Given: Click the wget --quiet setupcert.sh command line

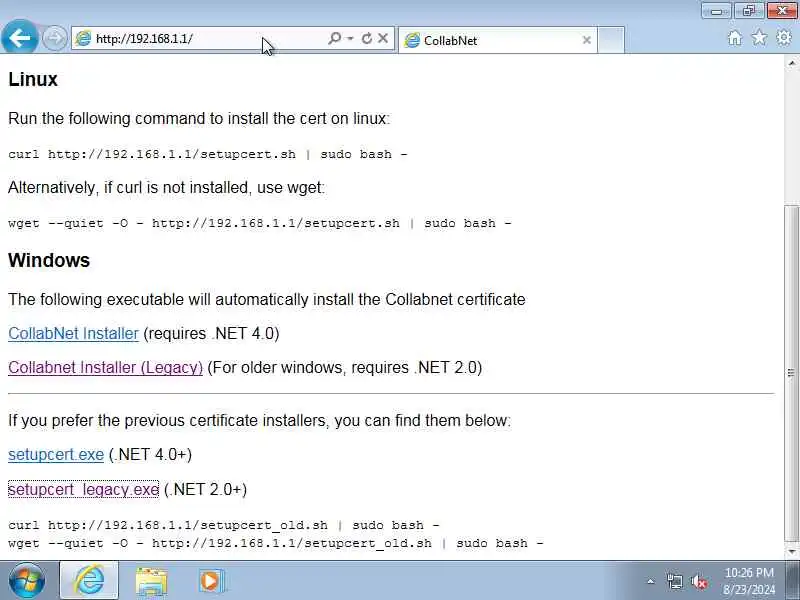Looking at the screenshot, I should [260, 223].
